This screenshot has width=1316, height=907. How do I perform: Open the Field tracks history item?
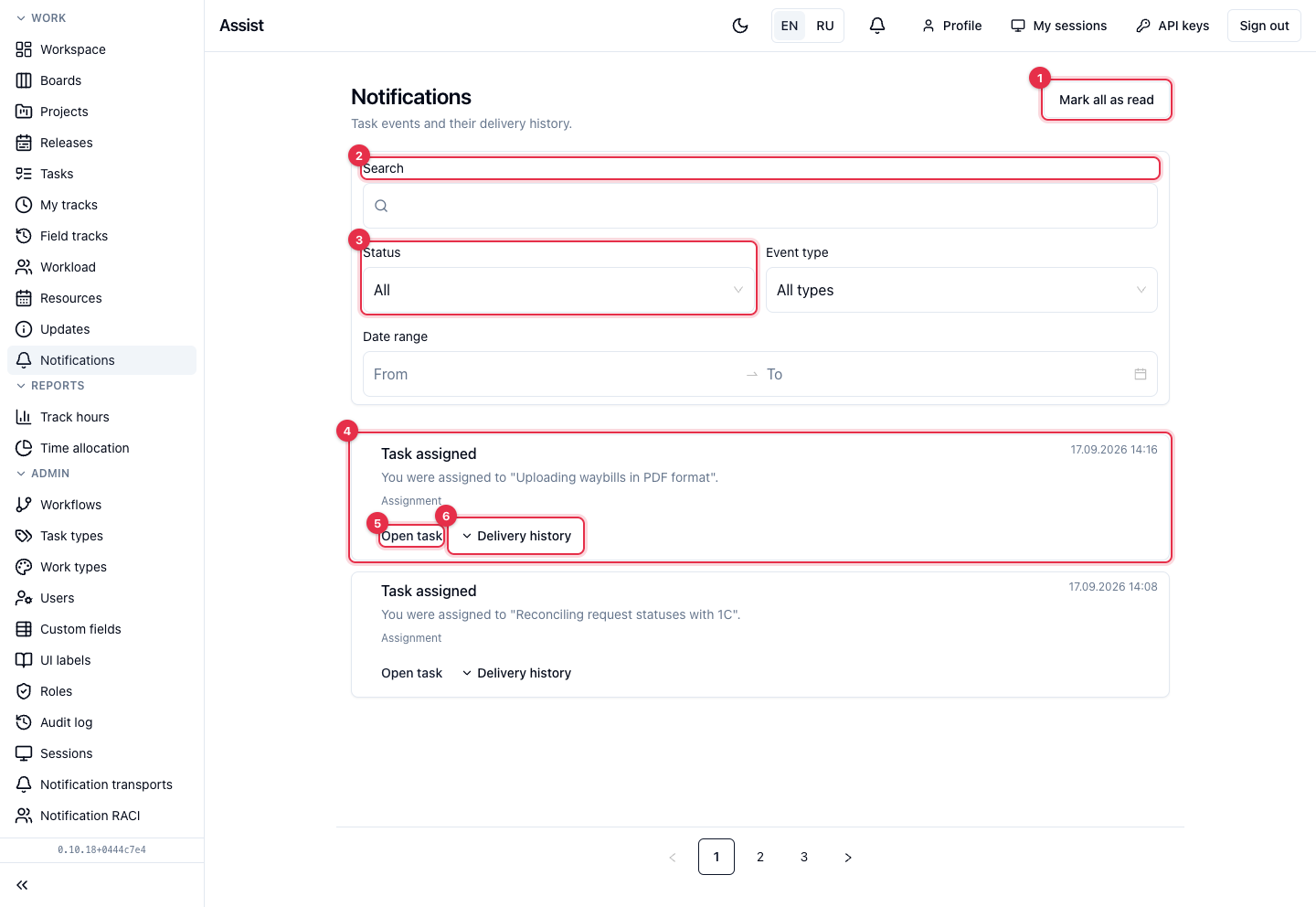[x=101, y=236]
